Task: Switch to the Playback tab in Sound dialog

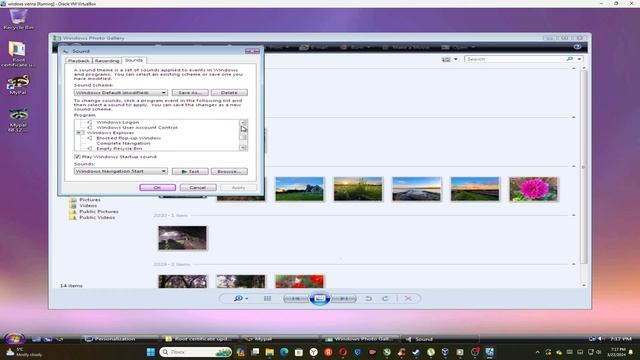Action: [x=79, y=61]
